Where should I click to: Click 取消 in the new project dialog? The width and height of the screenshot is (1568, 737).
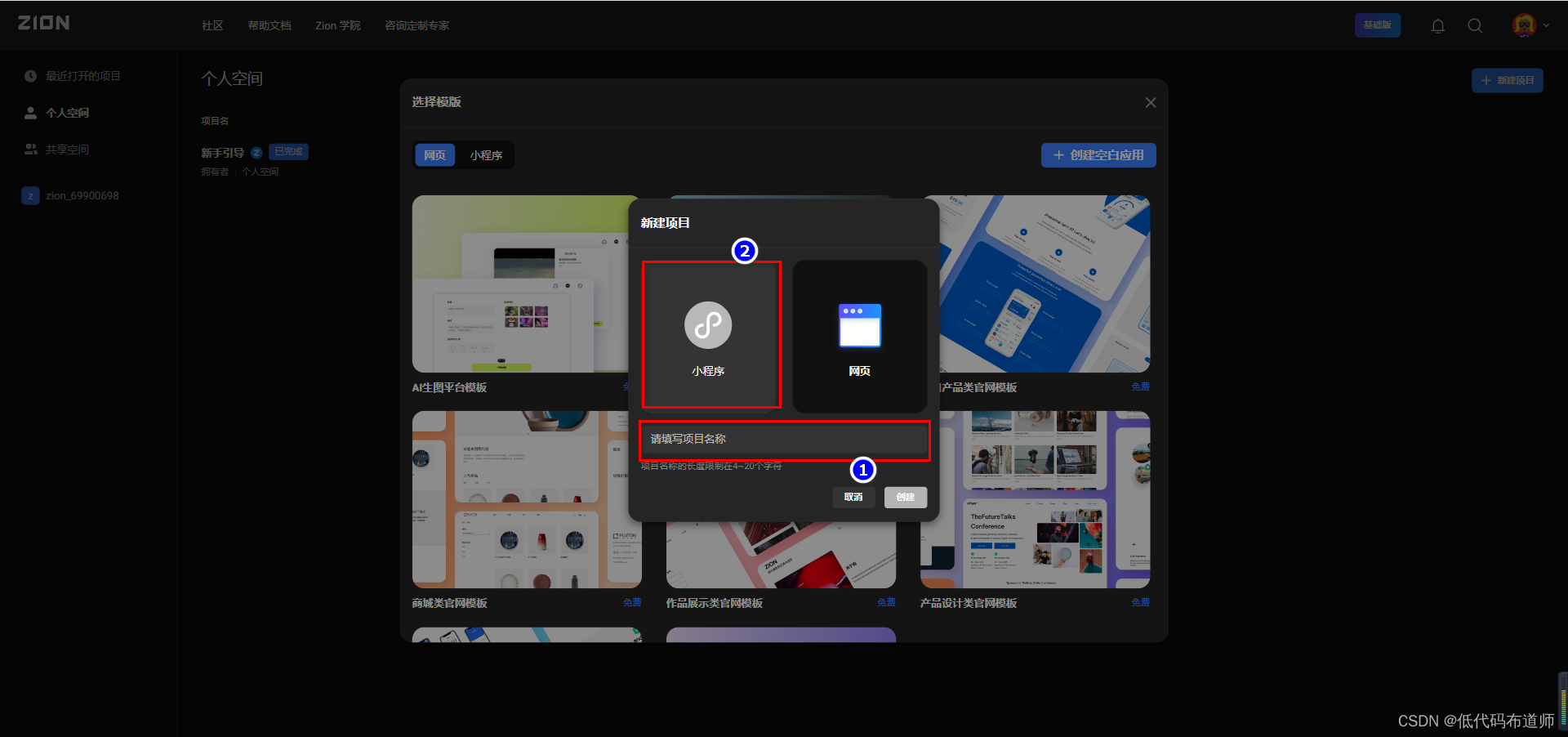(853, 497)
